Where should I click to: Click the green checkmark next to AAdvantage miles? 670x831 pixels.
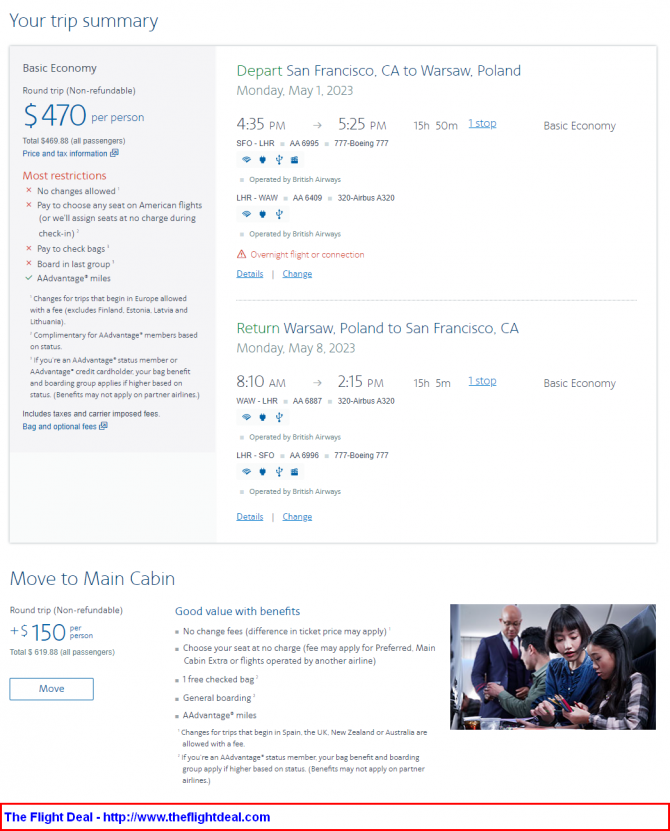(29, 278)
